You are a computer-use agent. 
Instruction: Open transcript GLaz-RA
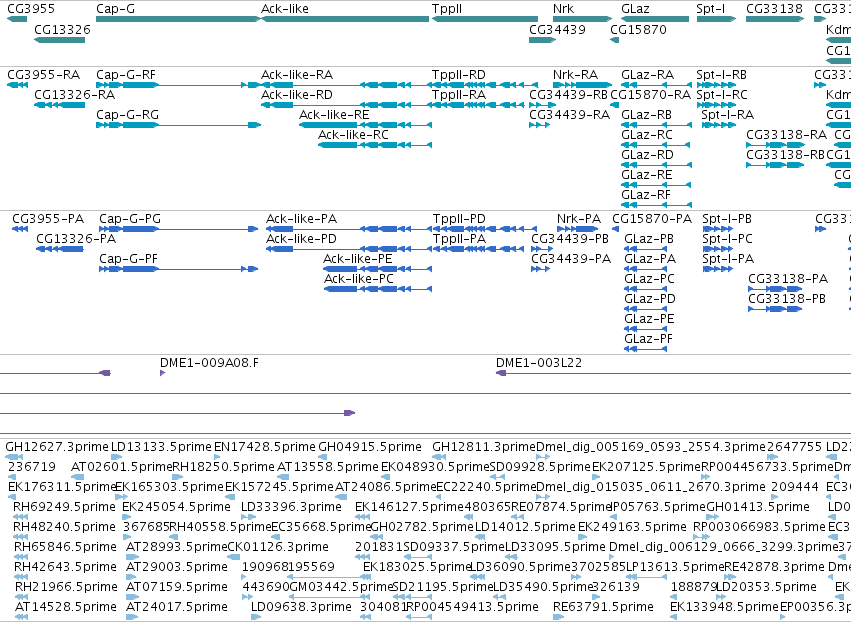[657, 85]
